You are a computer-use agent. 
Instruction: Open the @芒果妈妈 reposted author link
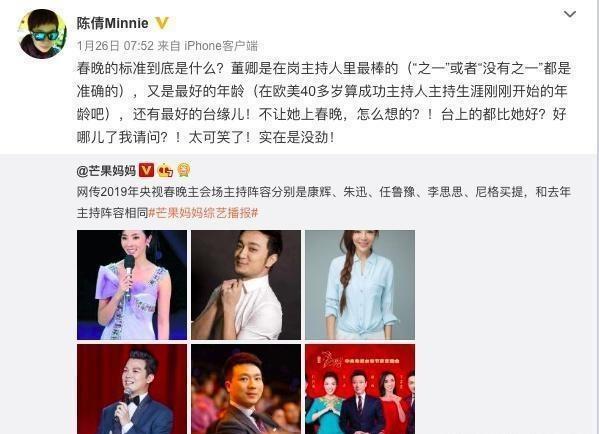click(106, 171)
